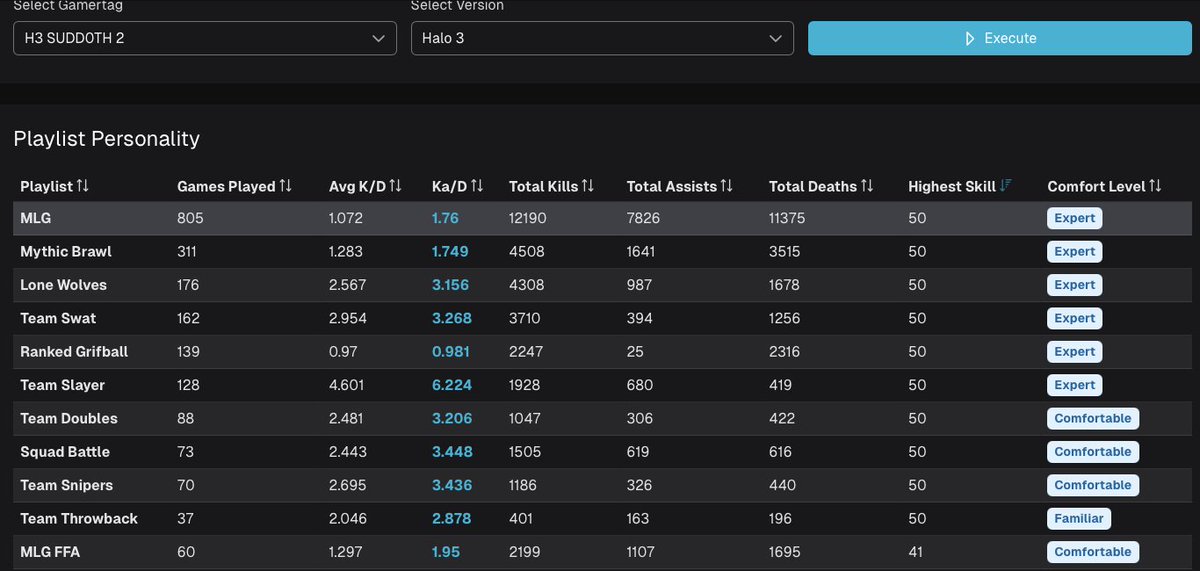The width and height of the screenshot is (1200, 571).
Task: Click the Total Kills value 4508
Action: [x=525, y=251]
